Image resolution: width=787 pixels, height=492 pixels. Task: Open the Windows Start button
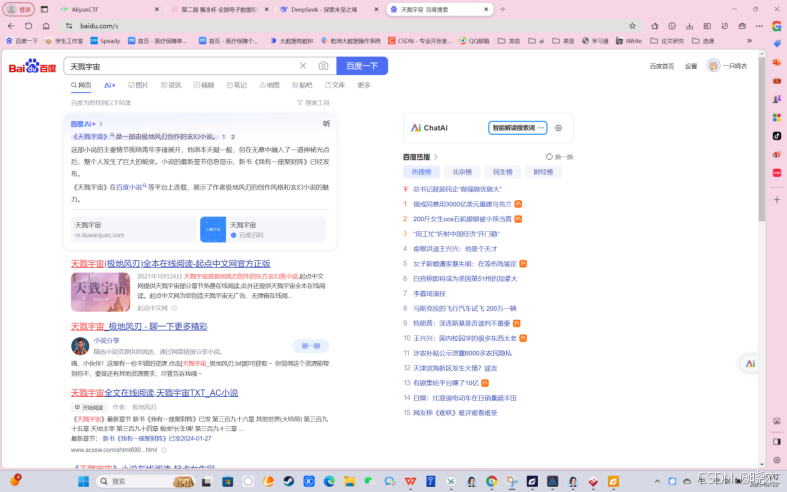point(83,481)
